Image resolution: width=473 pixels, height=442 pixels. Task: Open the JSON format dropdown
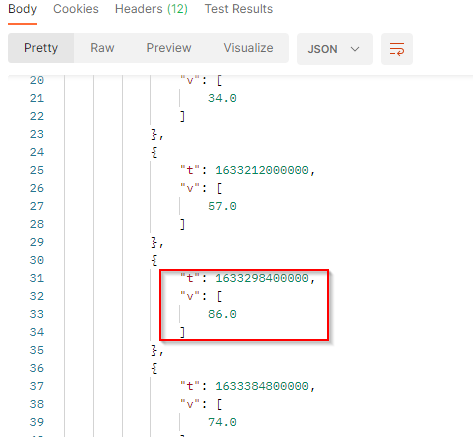point(335,49)
